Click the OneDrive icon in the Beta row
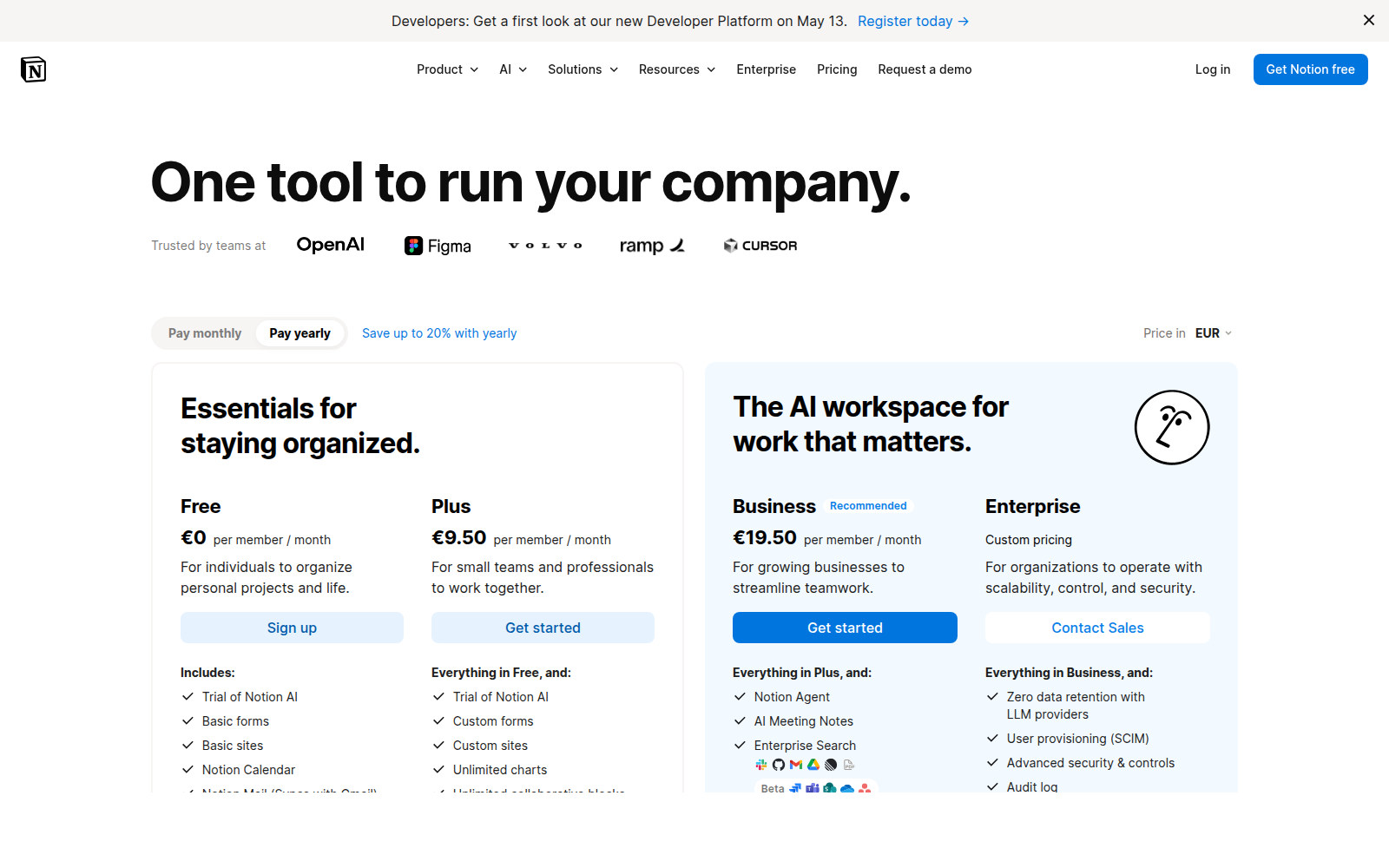The height and width of the screenshot is (868, 1389). click(x=847, y=789)
